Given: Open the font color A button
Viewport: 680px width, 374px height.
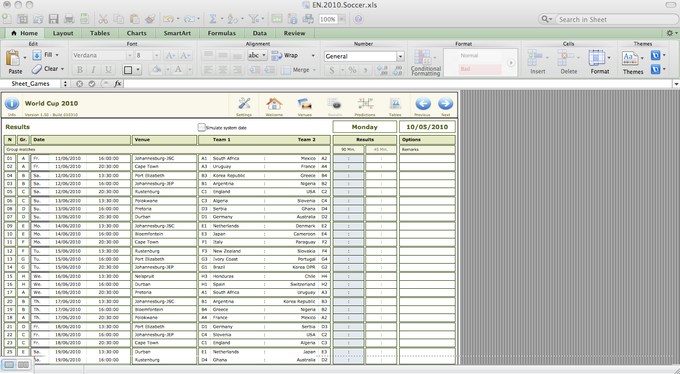Looking at the screenshot, I should click(x=178, y=70).
